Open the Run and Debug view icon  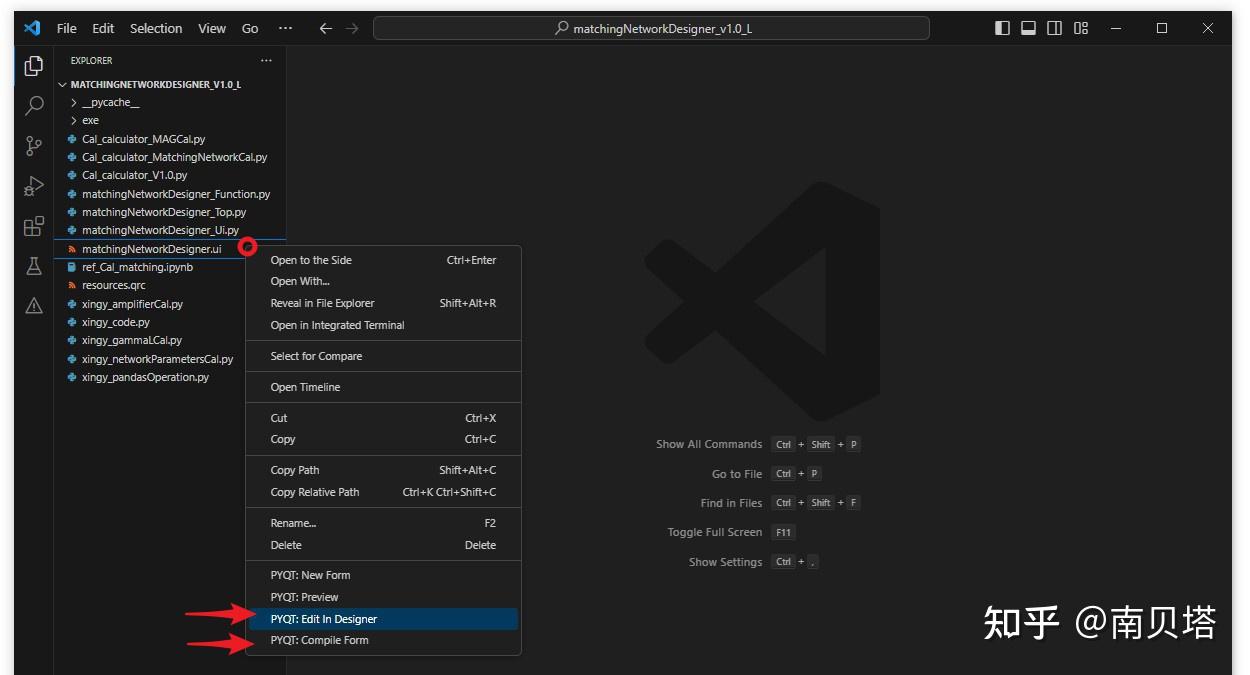(x=34, y=186)
